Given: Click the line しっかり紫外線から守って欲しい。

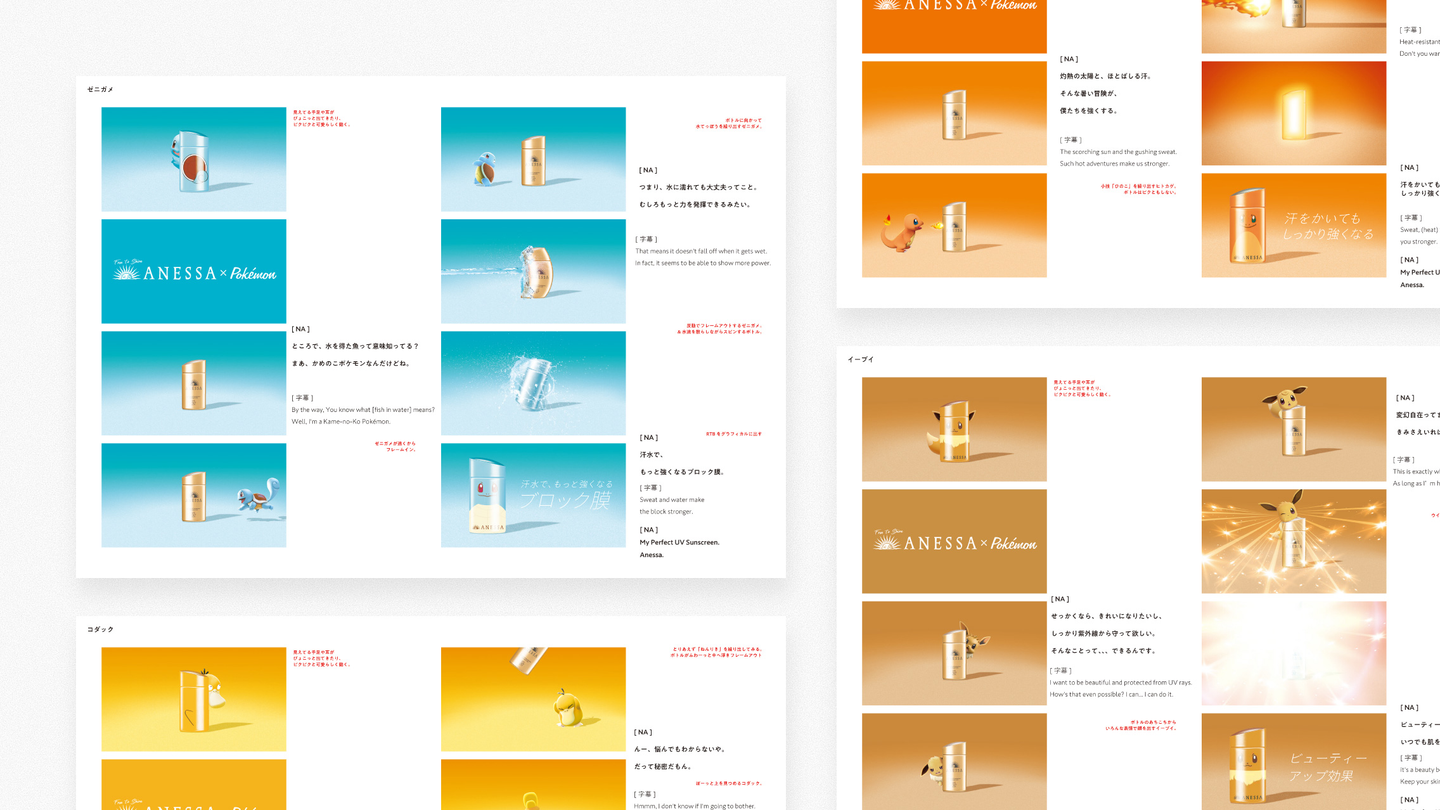Looking at the screenshot, I should pos(1103,633).
